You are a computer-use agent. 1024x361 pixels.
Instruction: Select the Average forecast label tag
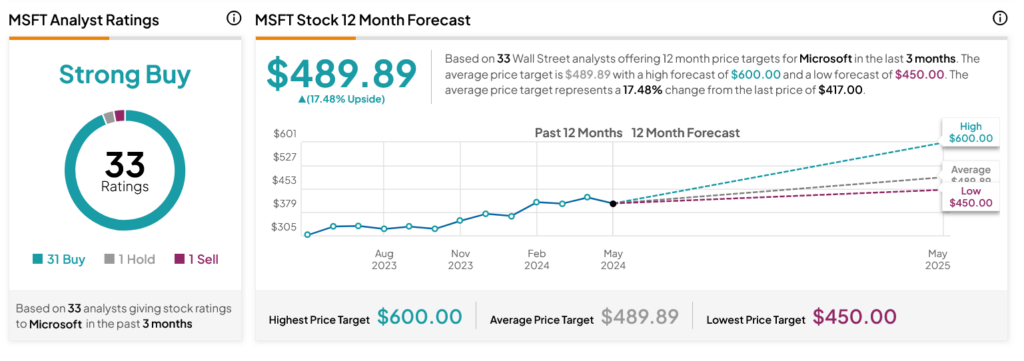pos(970,173)
